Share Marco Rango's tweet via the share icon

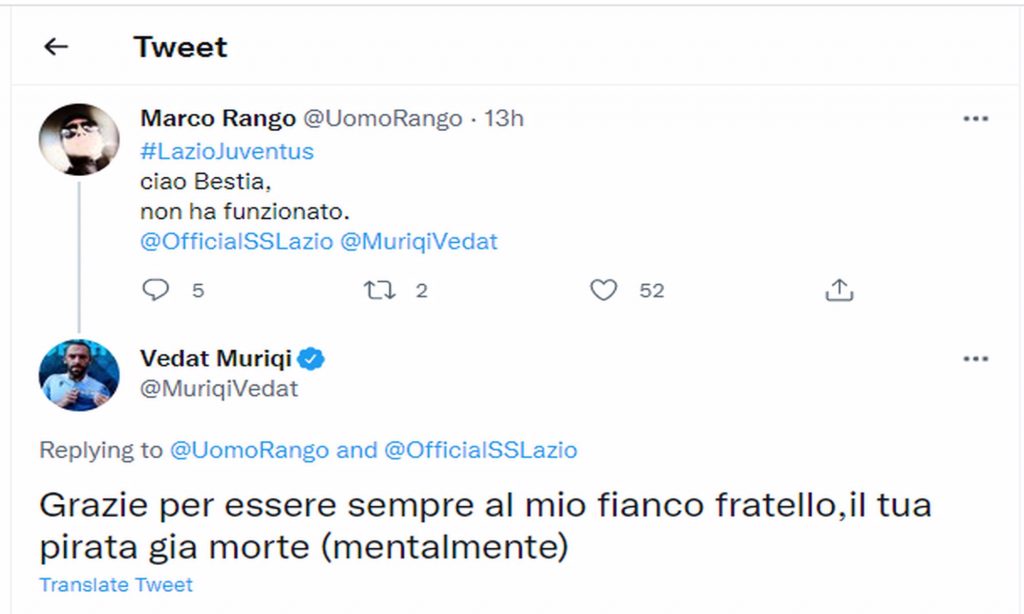pyautogui.click(x=840, y=290)
